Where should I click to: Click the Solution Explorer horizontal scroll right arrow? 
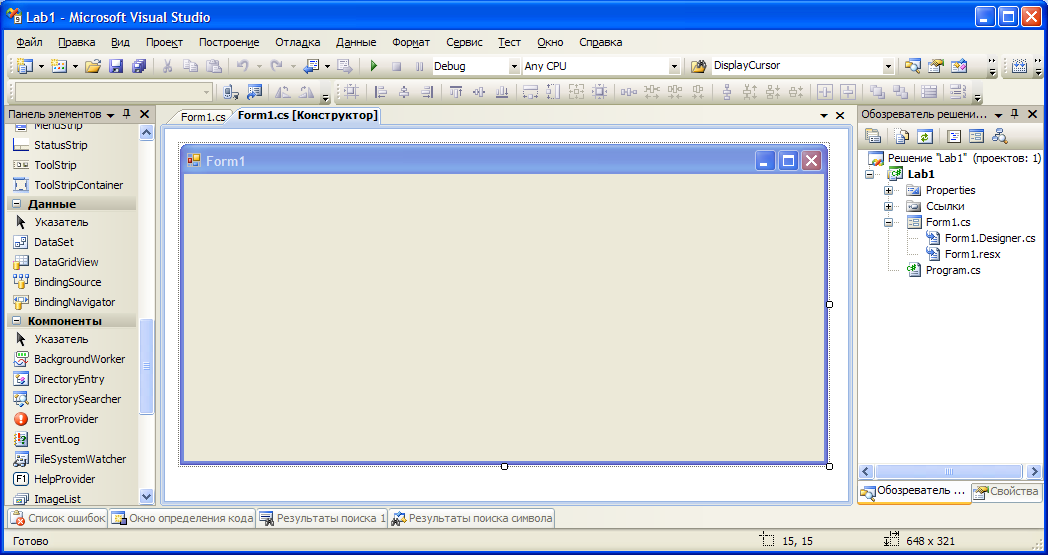click(x=1034, y=471)
